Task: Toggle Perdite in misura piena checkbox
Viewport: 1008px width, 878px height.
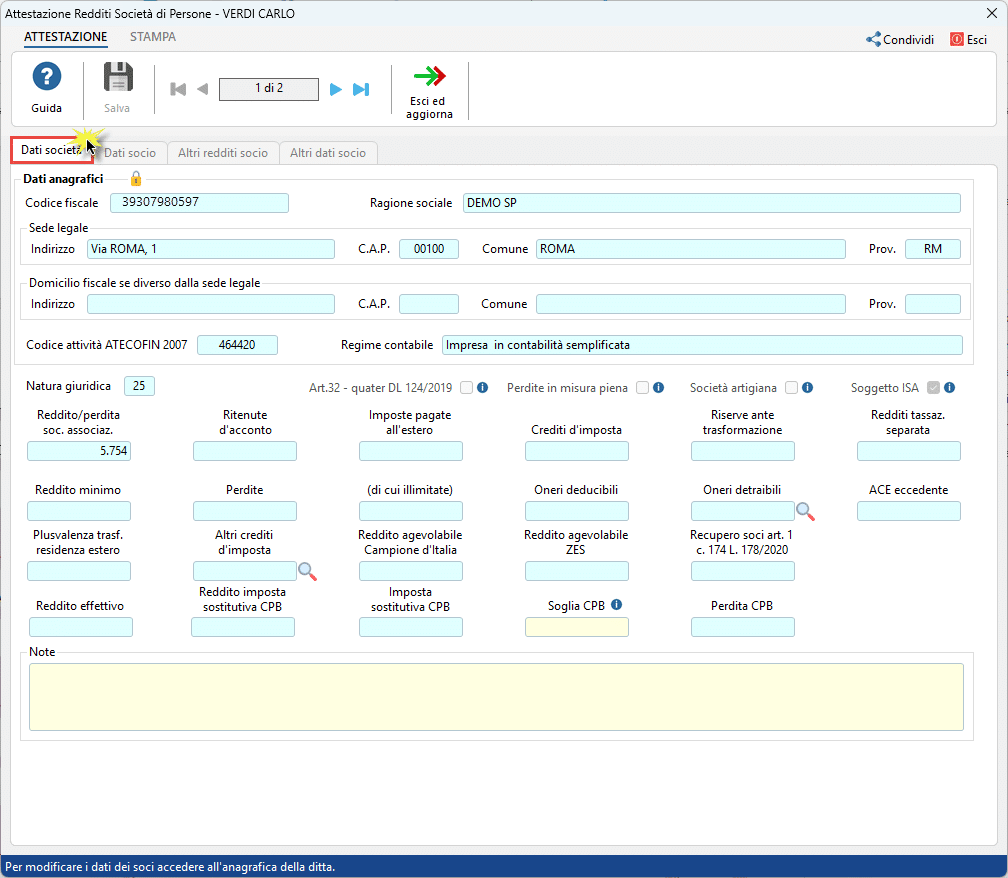Action: tap(642, 388)
